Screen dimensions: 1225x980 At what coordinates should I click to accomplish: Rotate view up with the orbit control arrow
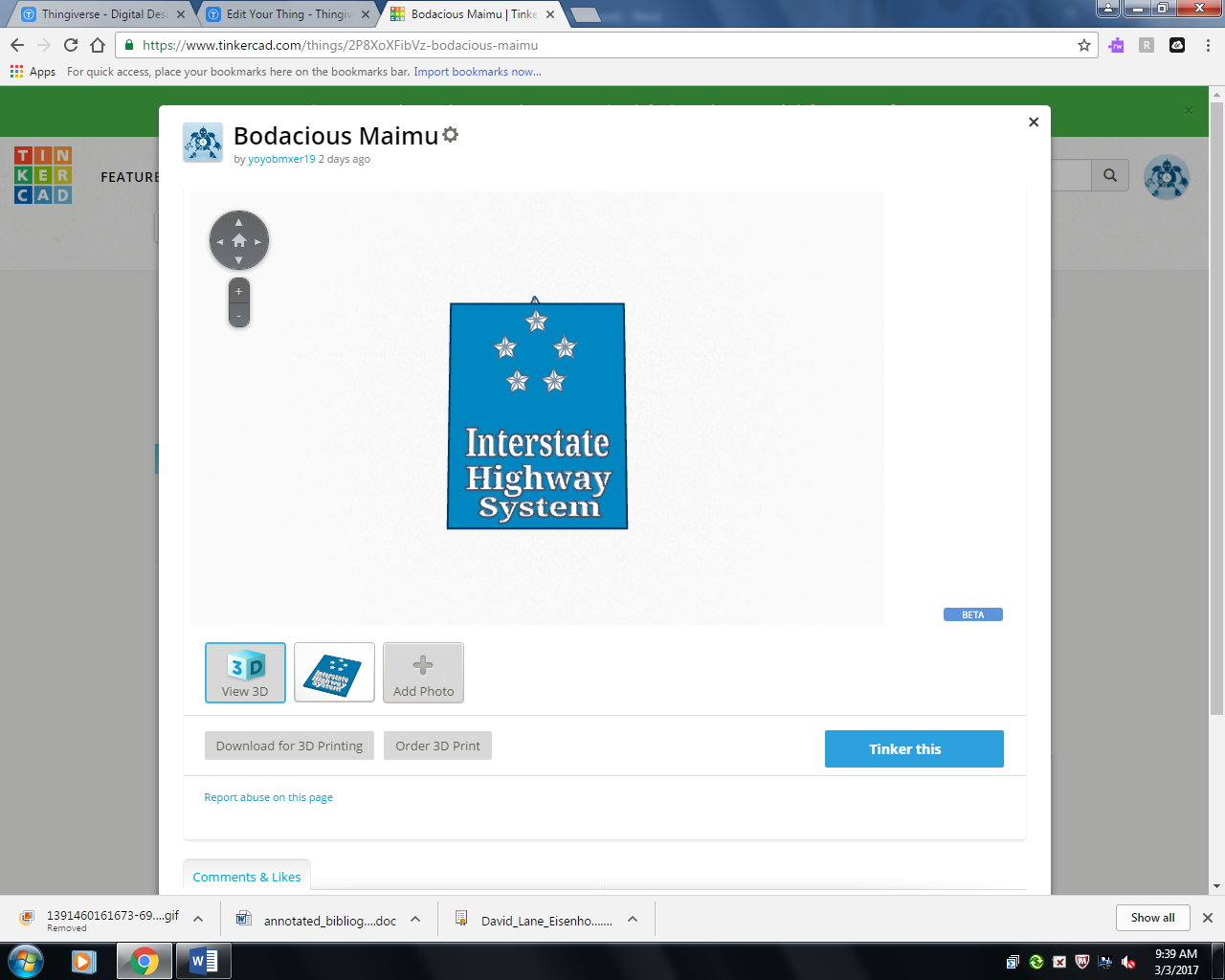(x=239, y=222)
